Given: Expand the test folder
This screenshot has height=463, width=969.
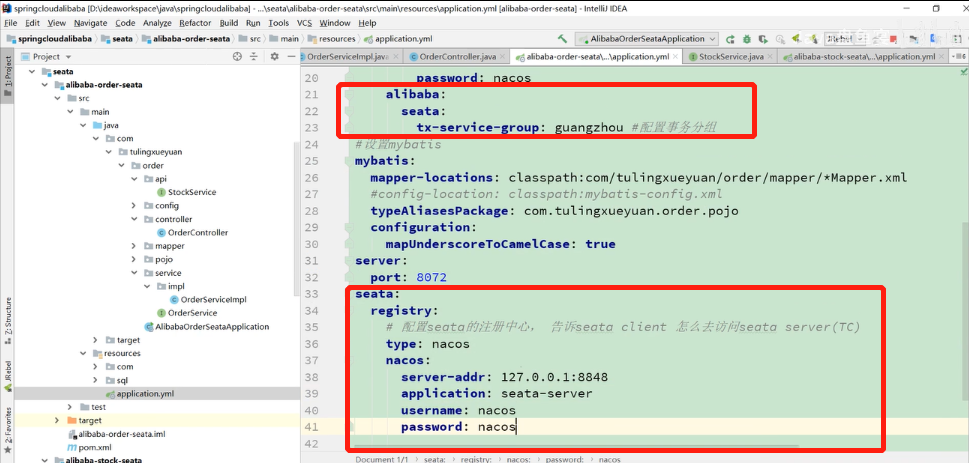Looking at the screenshot, I should coord(70,407).
